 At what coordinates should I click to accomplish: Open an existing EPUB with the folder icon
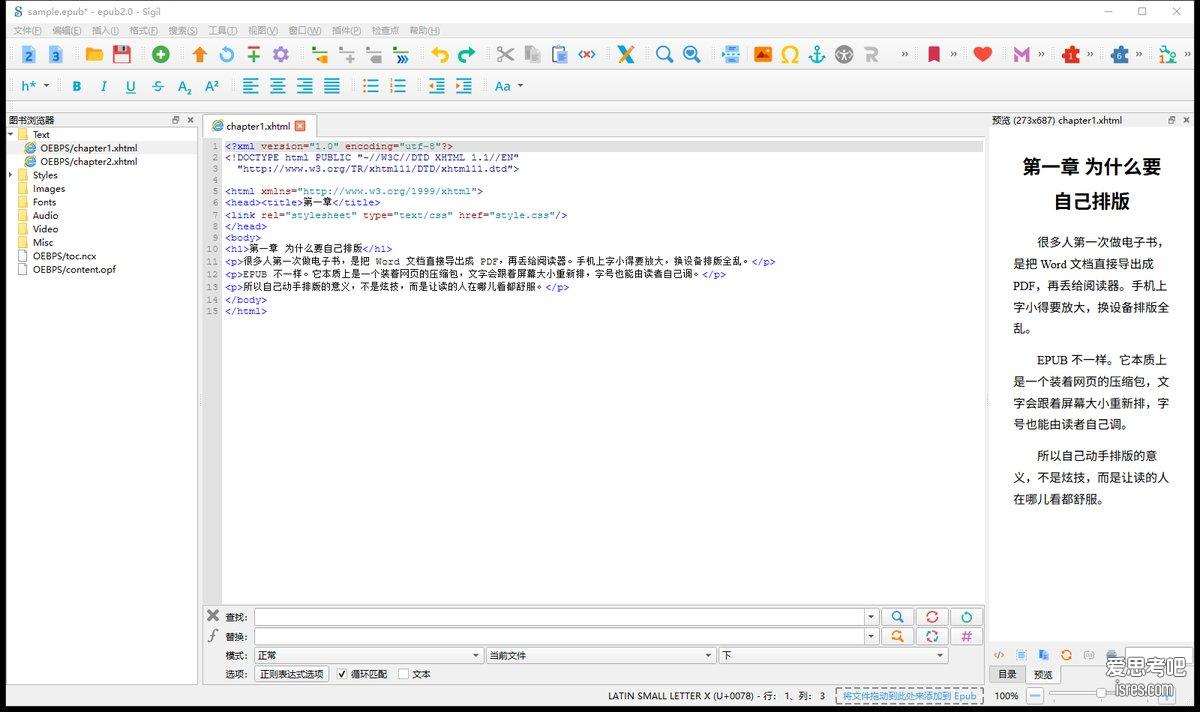click(94, 55)
